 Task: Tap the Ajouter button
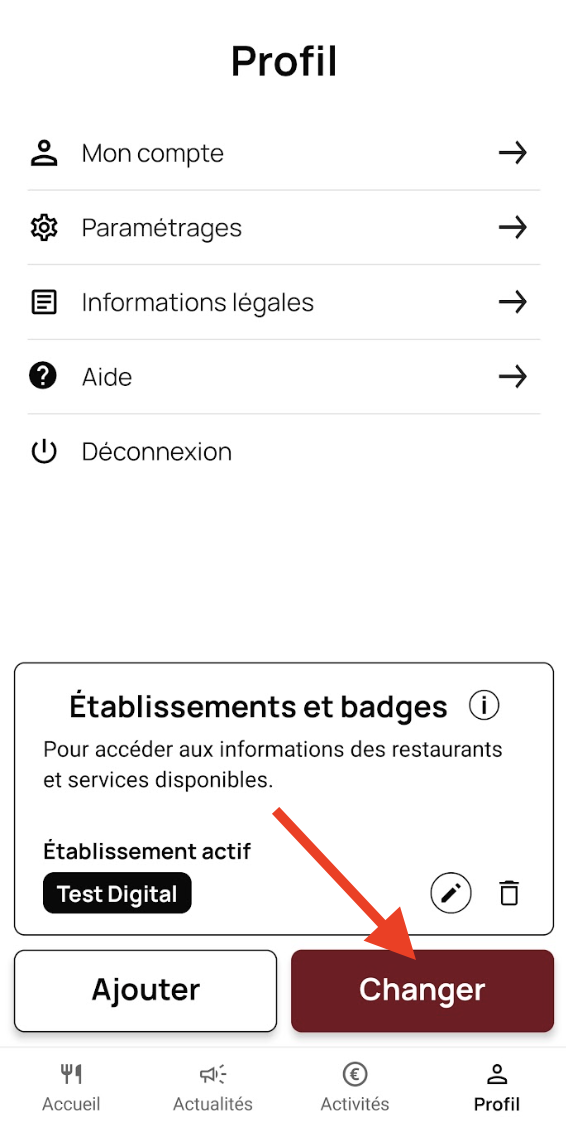(145, 991)
